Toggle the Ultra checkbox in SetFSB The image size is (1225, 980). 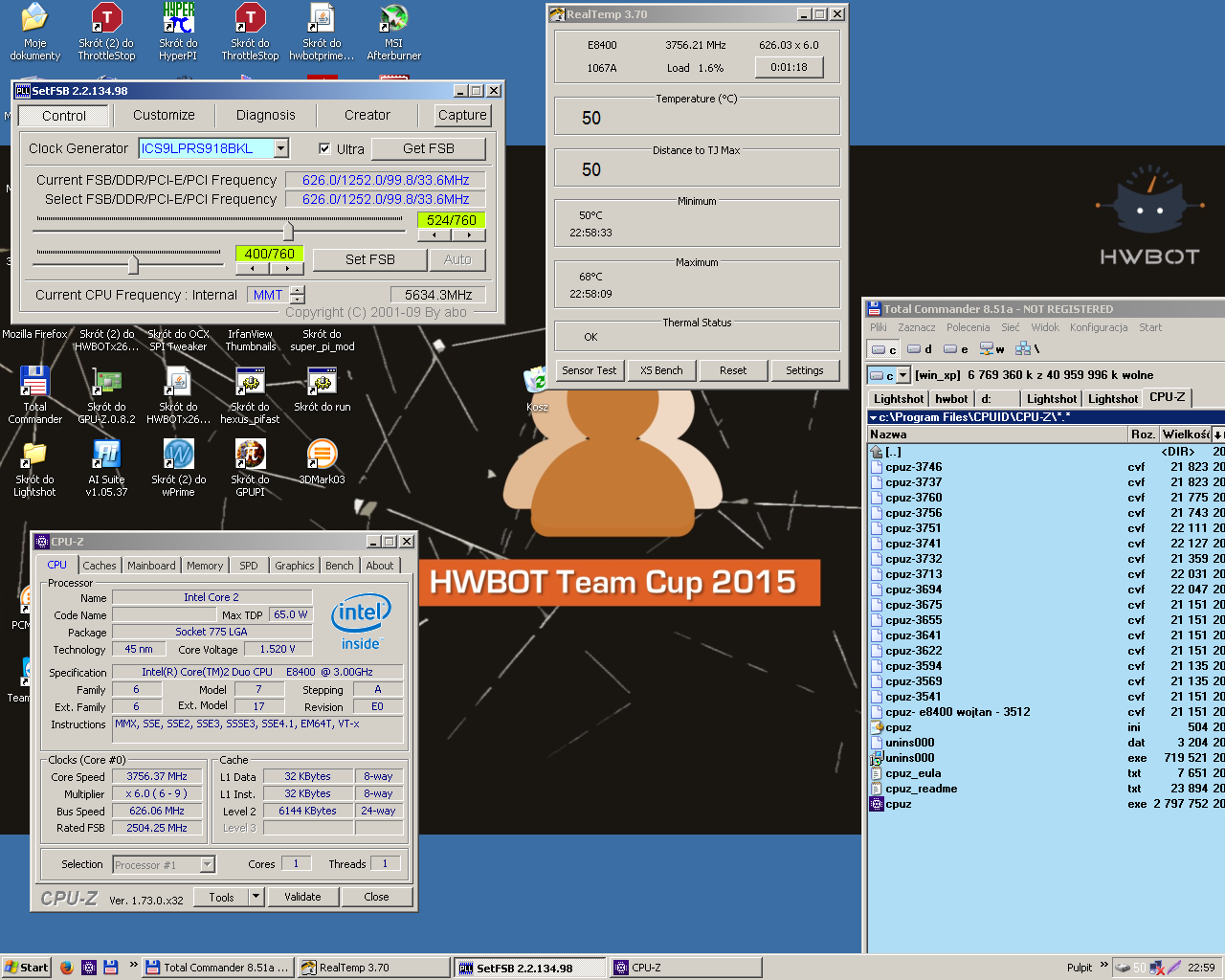click(x=324, y=148)
